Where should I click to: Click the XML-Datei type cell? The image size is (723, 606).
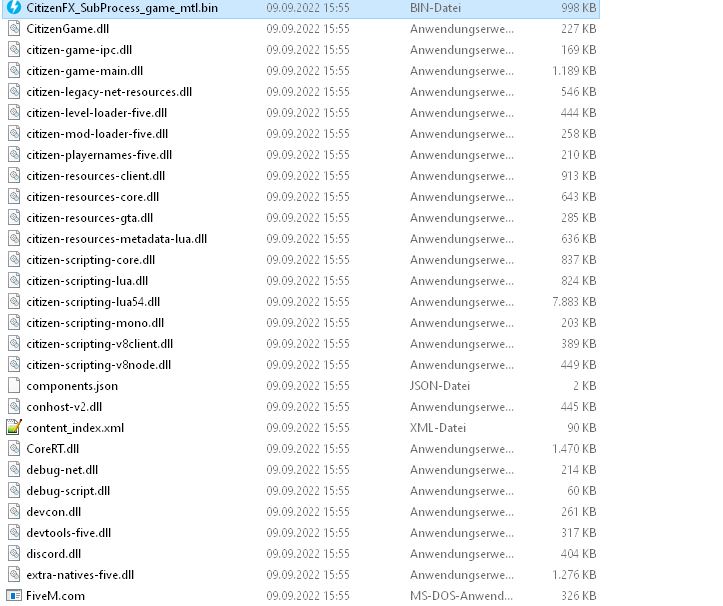438,428
